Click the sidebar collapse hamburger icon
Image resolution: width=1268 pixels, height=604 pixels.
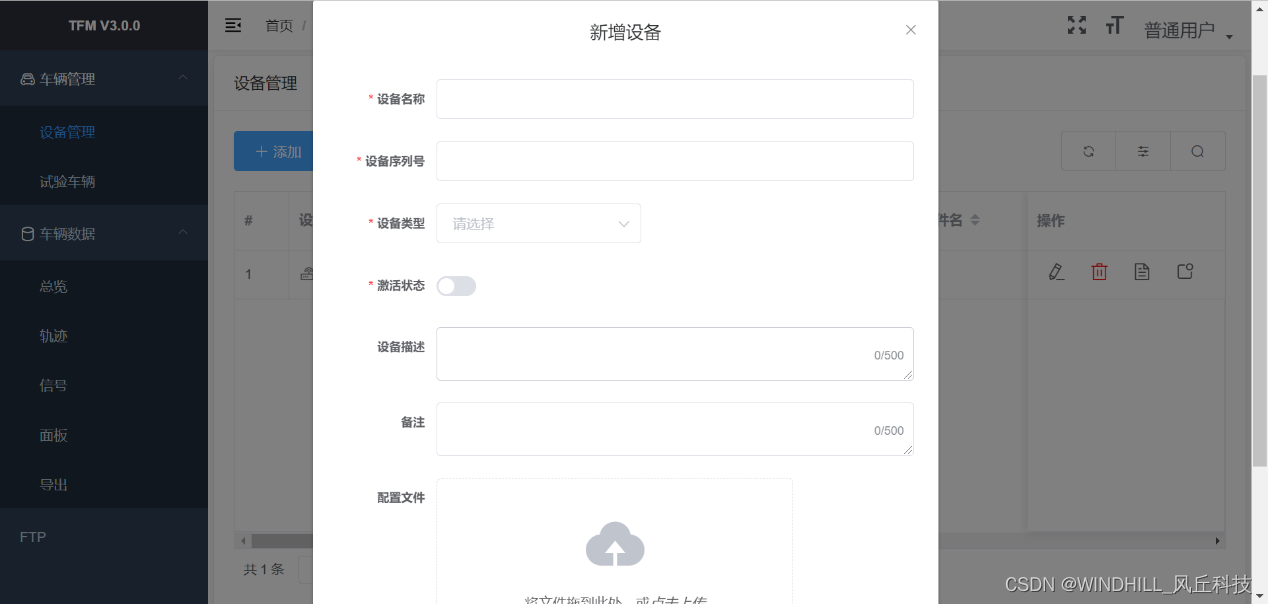tap(233, 25)
